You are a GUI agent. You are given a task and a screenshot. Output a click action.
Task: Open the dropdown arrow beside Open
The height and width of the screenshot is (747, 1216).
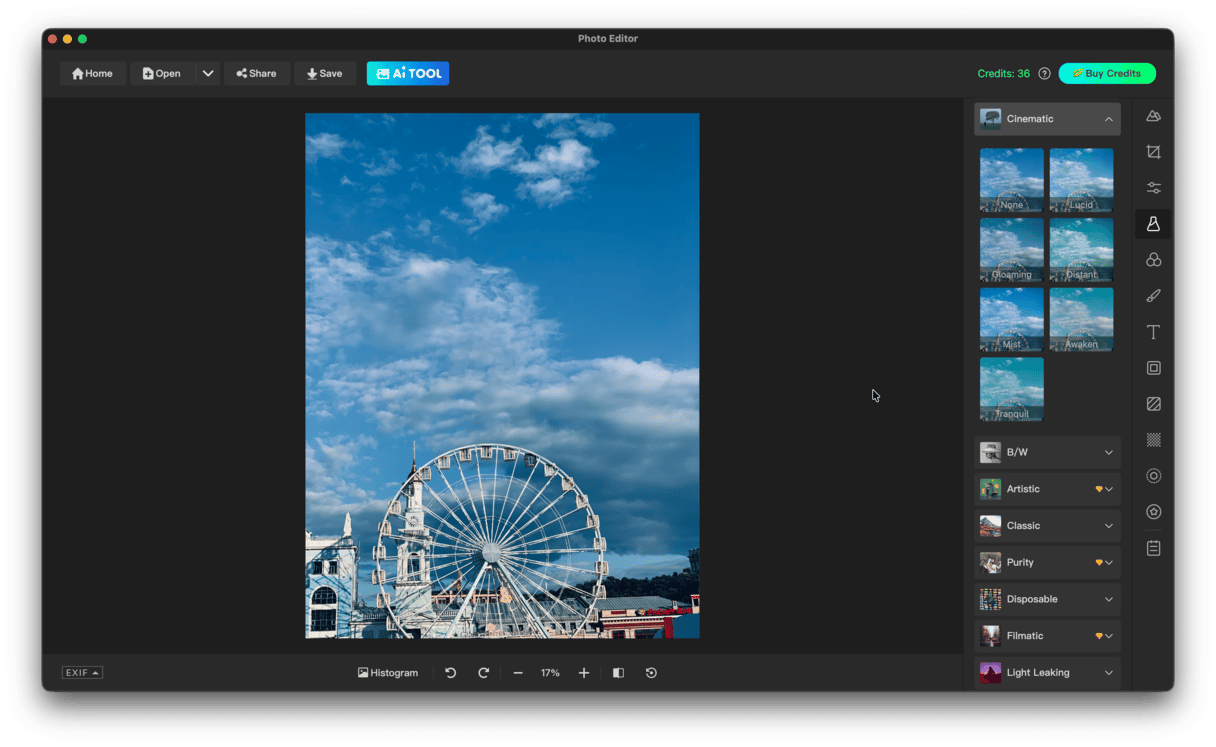click(207, 74)
